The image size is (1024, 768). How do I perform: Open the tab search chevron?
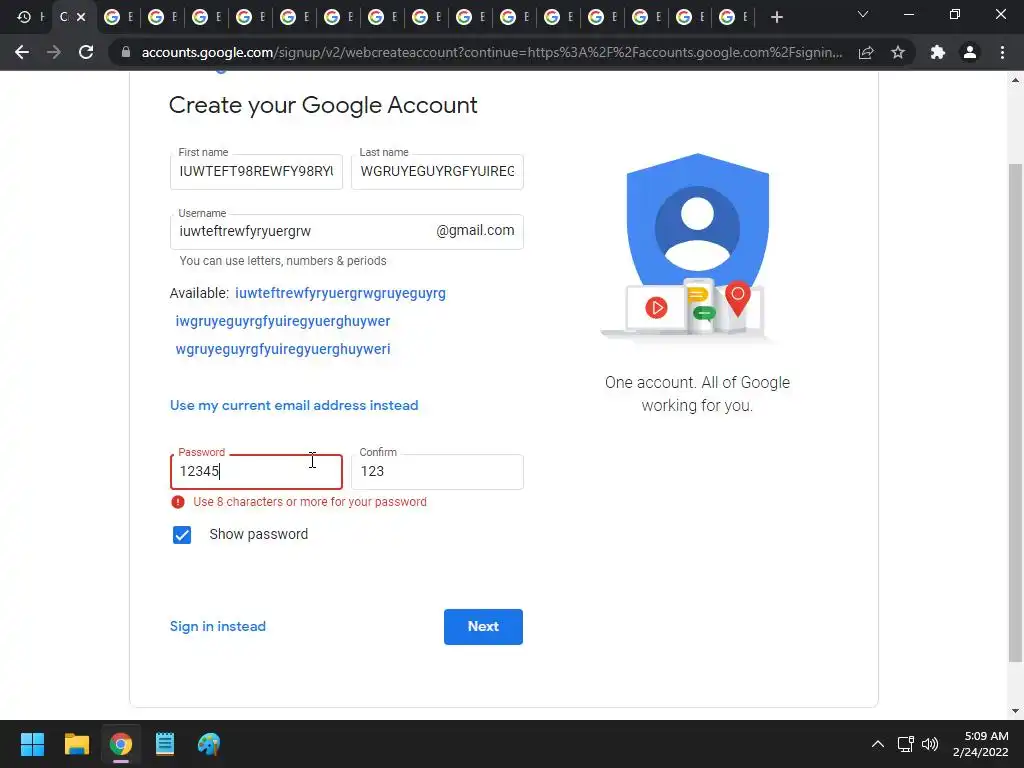click(863, 14)
